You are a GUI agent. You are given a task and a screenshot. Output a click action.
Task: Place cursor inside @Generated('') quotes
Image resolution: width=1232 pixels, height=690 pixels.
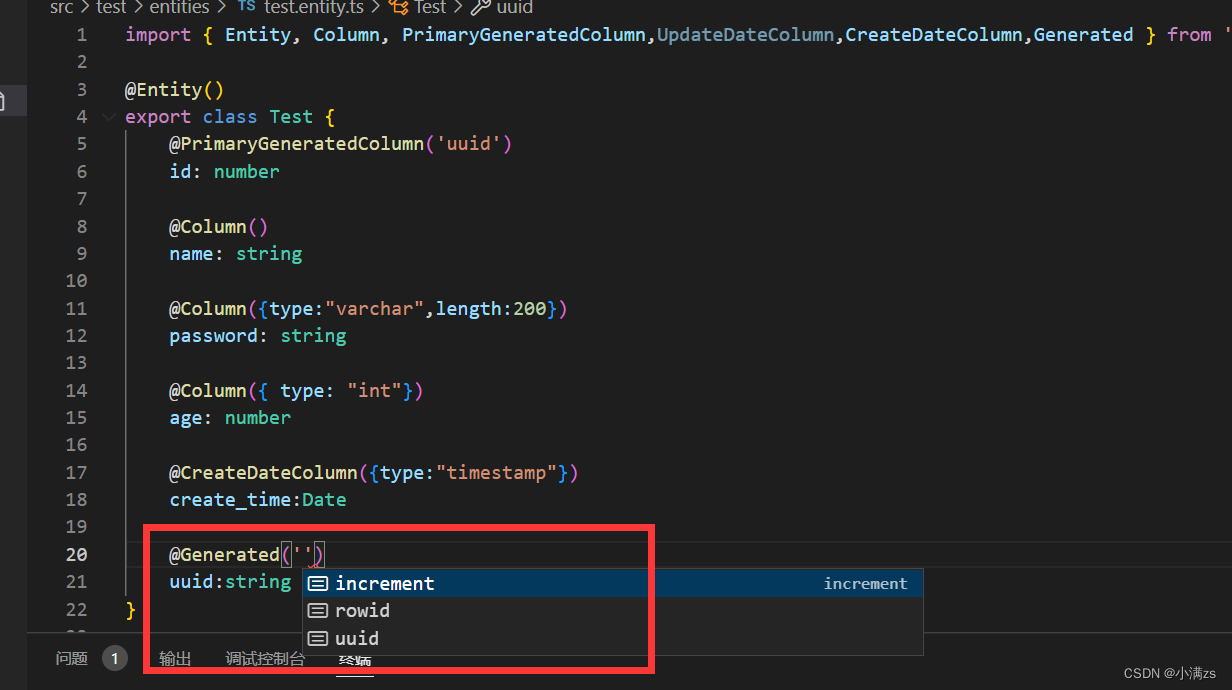click(x=304, y=555)
